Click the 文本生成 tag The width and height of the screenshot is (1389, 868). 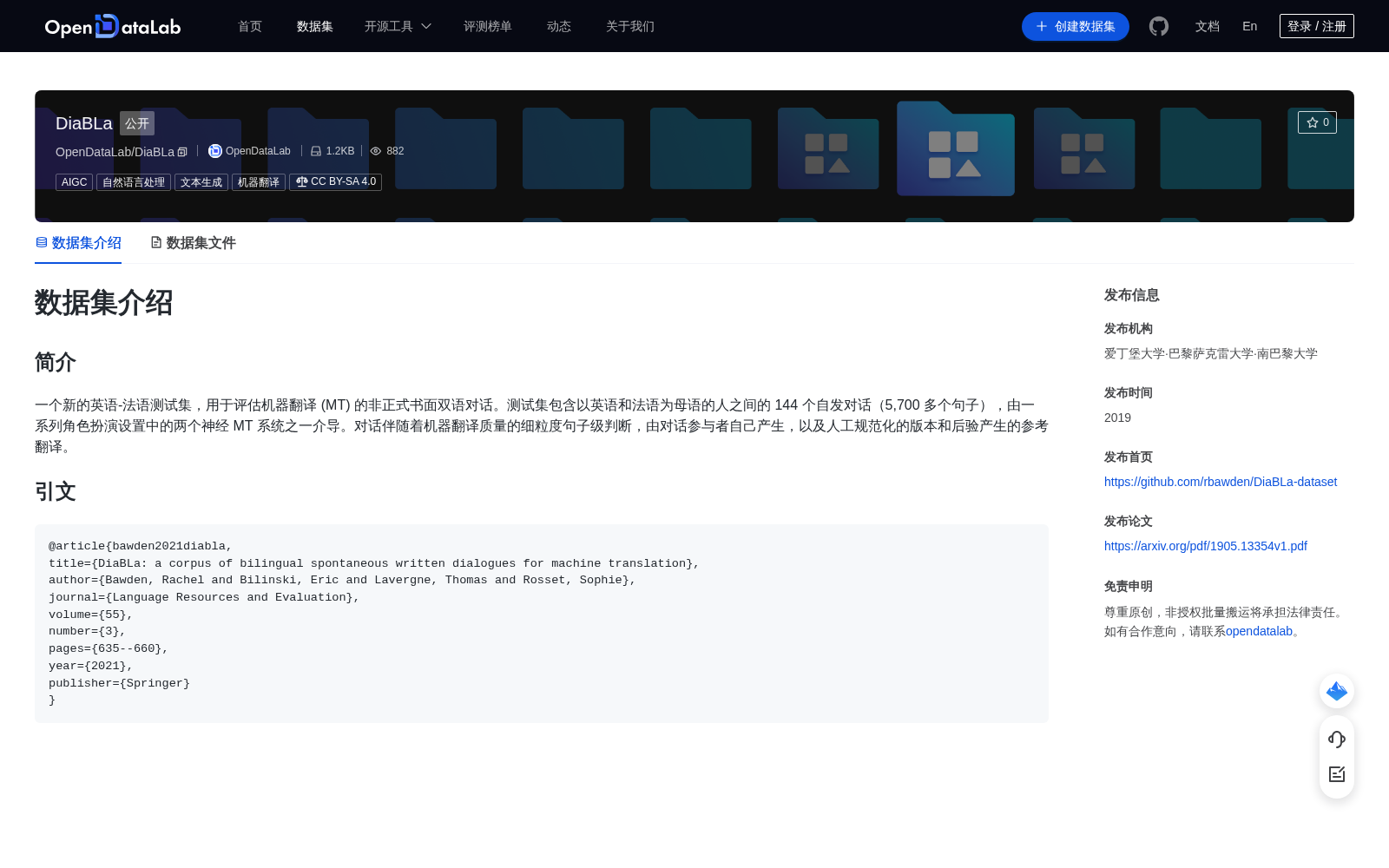pos(201,182)
